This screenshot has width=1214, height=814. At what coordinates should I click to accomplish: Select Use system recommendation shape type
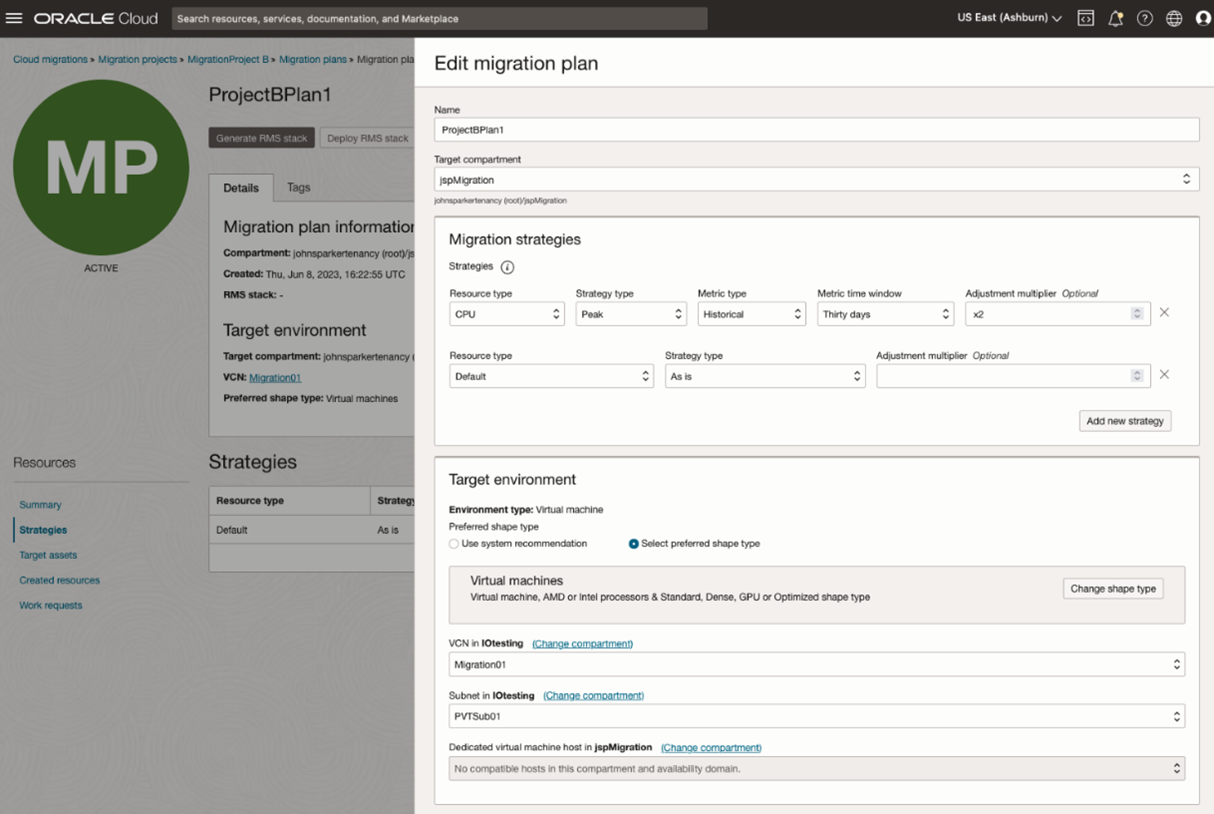point(453,543)
